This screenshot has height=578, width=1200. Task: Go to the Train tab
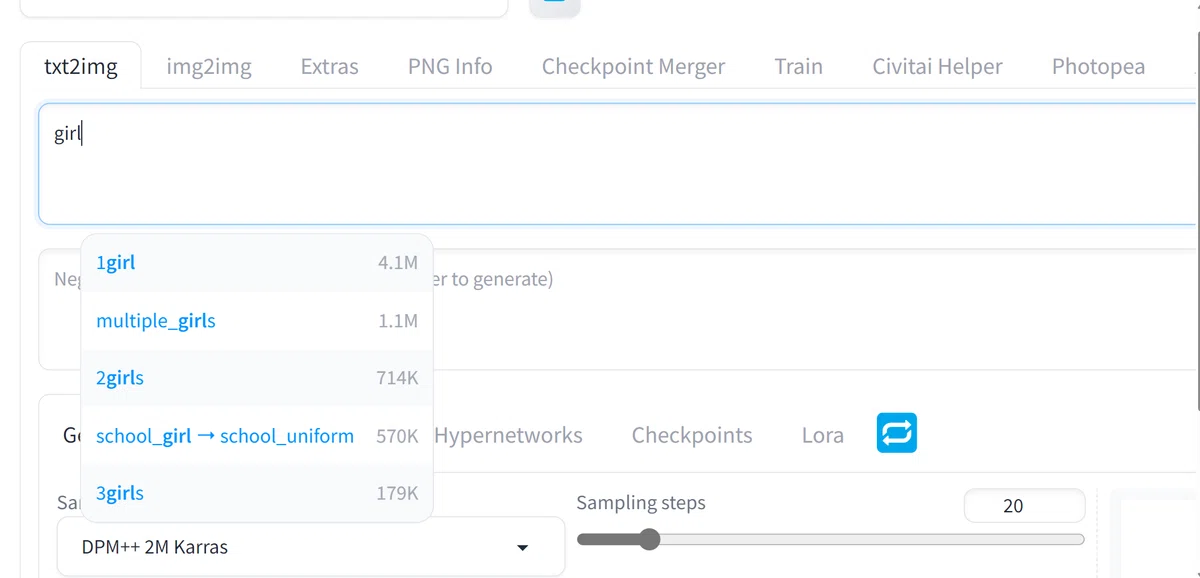click(x=798, y=67)
